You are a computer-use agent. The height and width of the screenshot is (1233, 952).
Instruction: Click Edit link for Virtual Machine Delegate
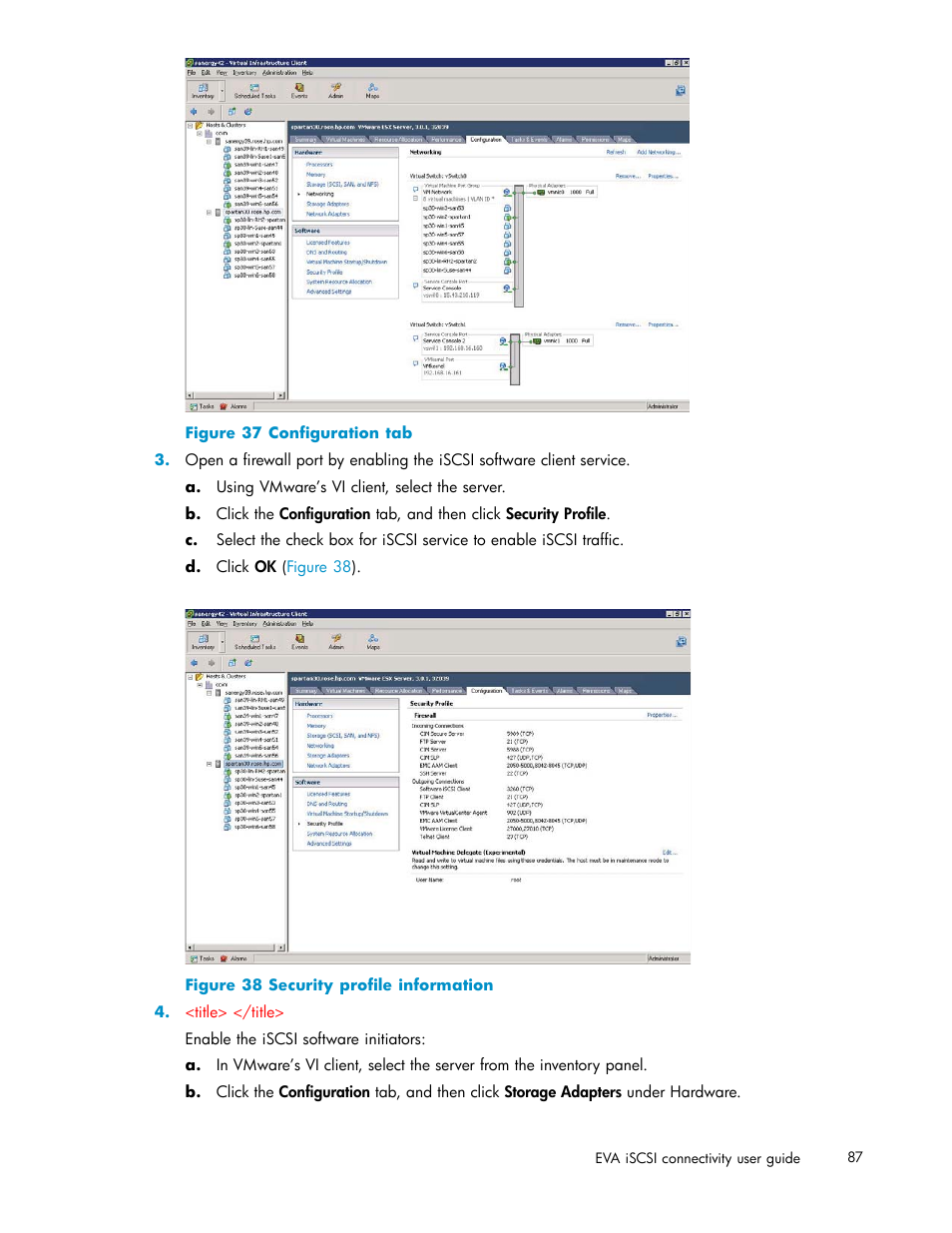[x=670, y=853]
